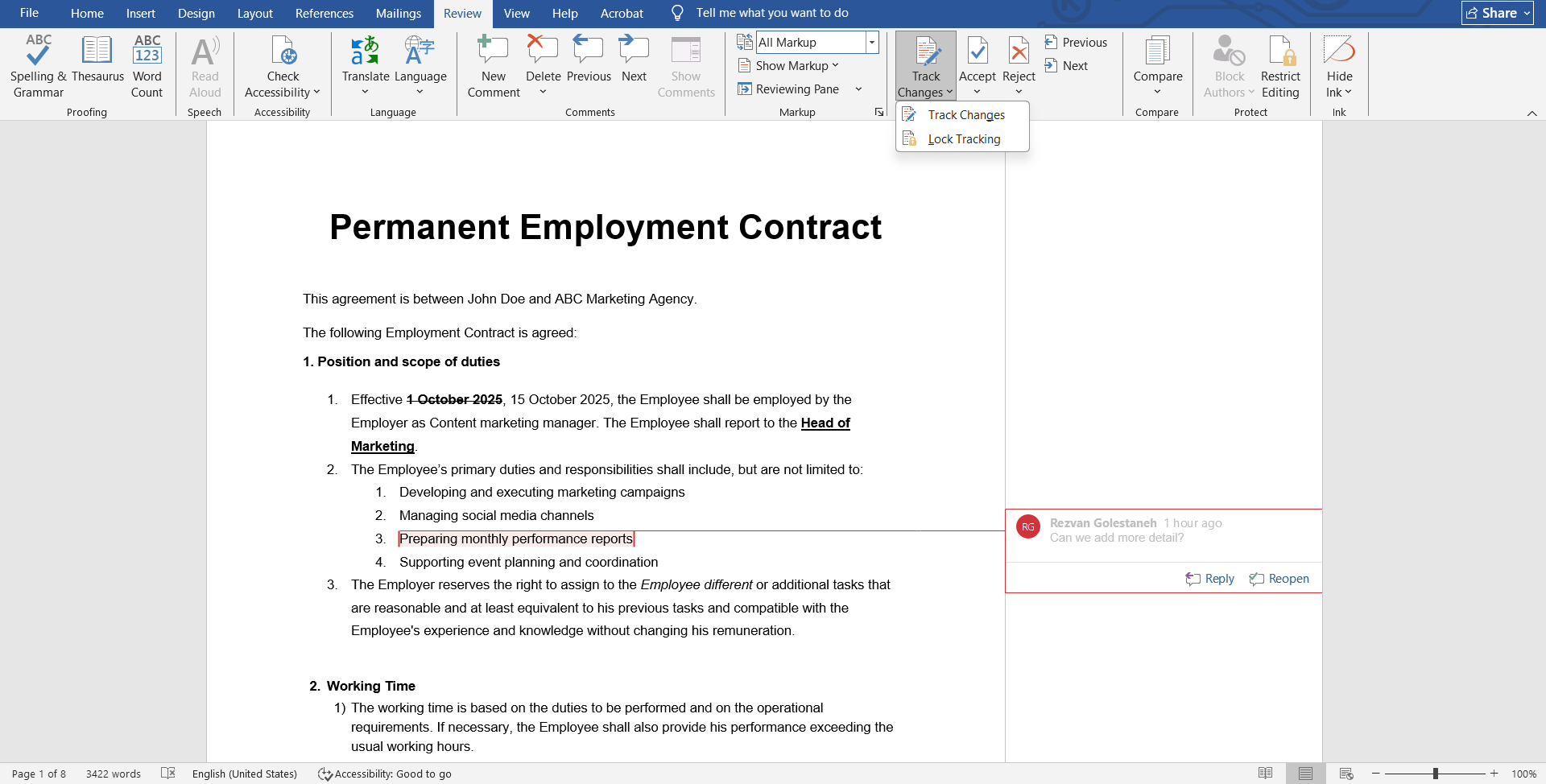Select Lock Tracking in dropdown menu
The height and width of the screenshot is (784, 1546).
(962, 139)
